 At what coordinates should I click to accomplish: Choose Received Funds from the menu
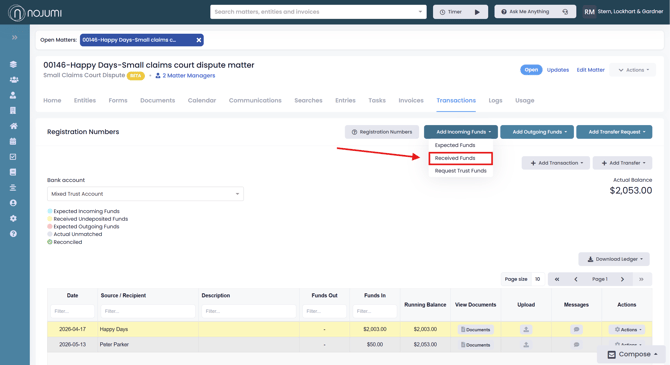tap(460, 158)
